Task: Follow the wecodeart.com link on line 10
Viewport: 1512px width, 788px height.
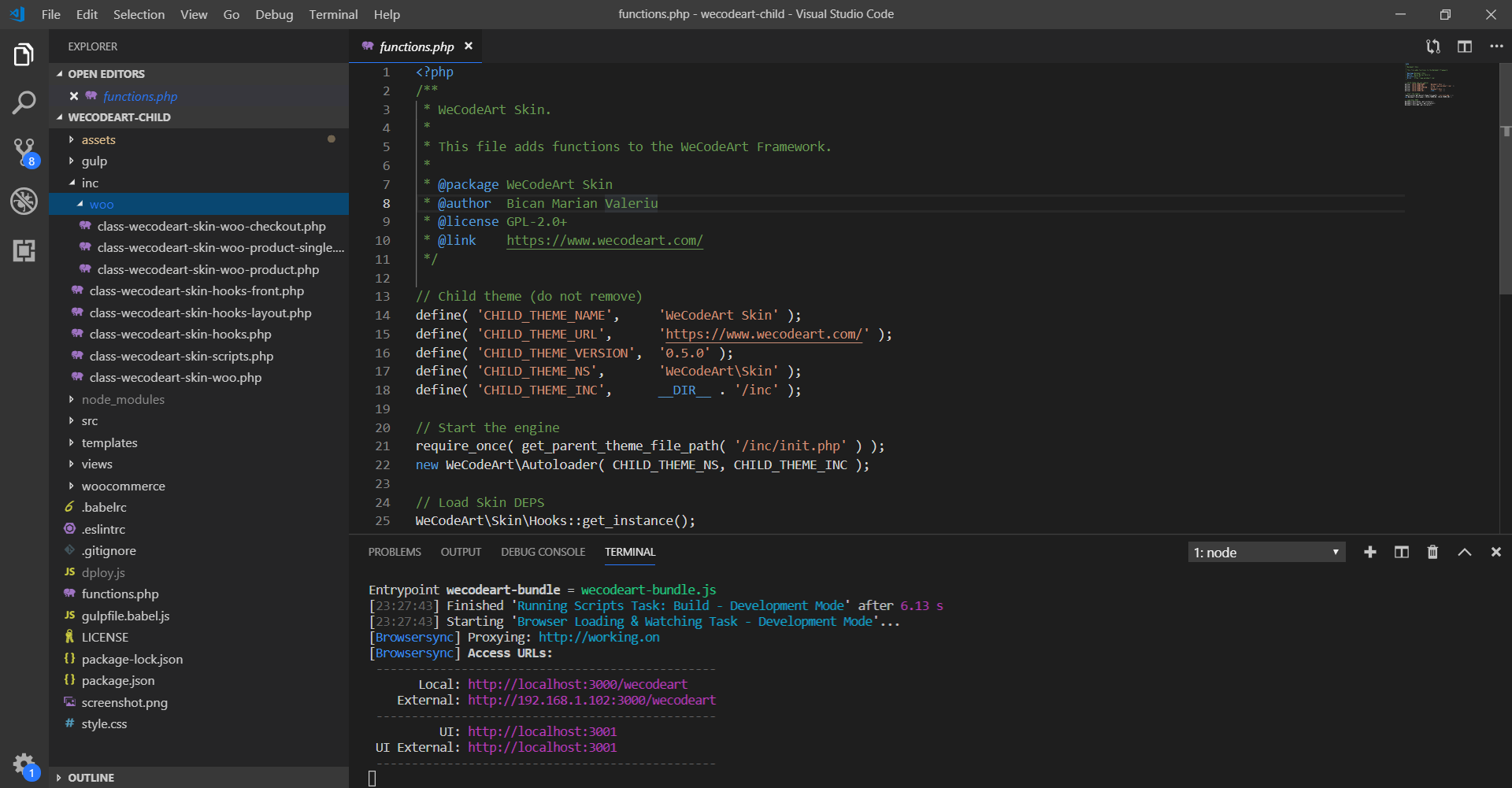Action: coord(604,240)
